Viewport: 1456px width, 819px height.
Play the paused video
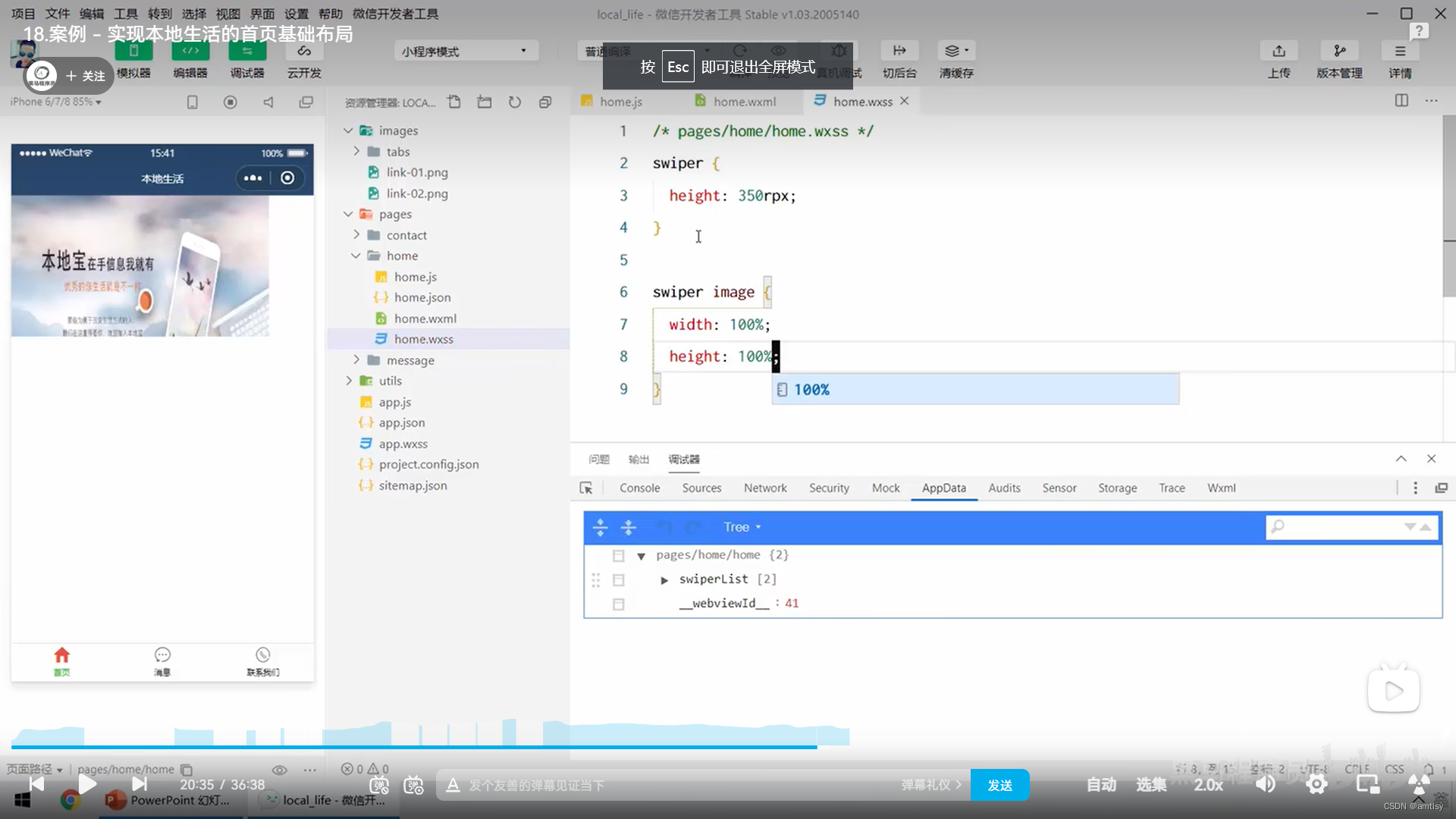[x=87, y=784]
